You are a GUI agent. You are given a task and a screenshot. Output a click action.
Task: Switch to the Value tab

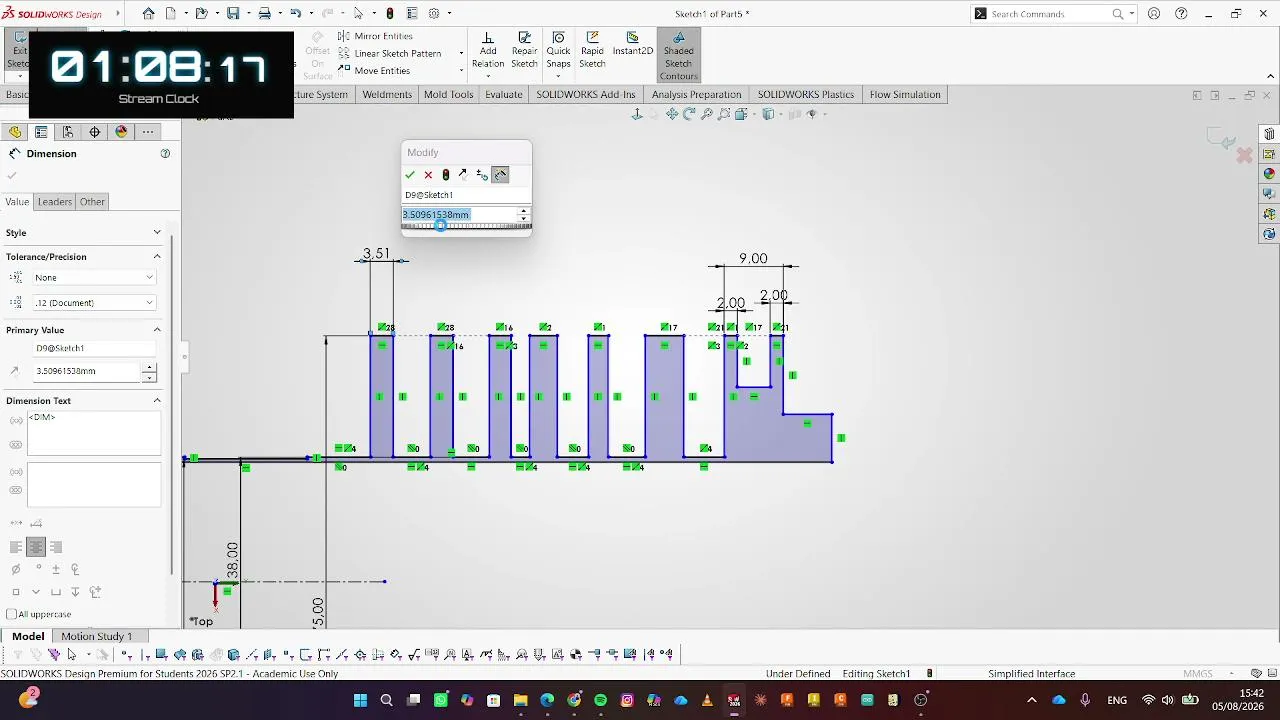click(17, 202)
